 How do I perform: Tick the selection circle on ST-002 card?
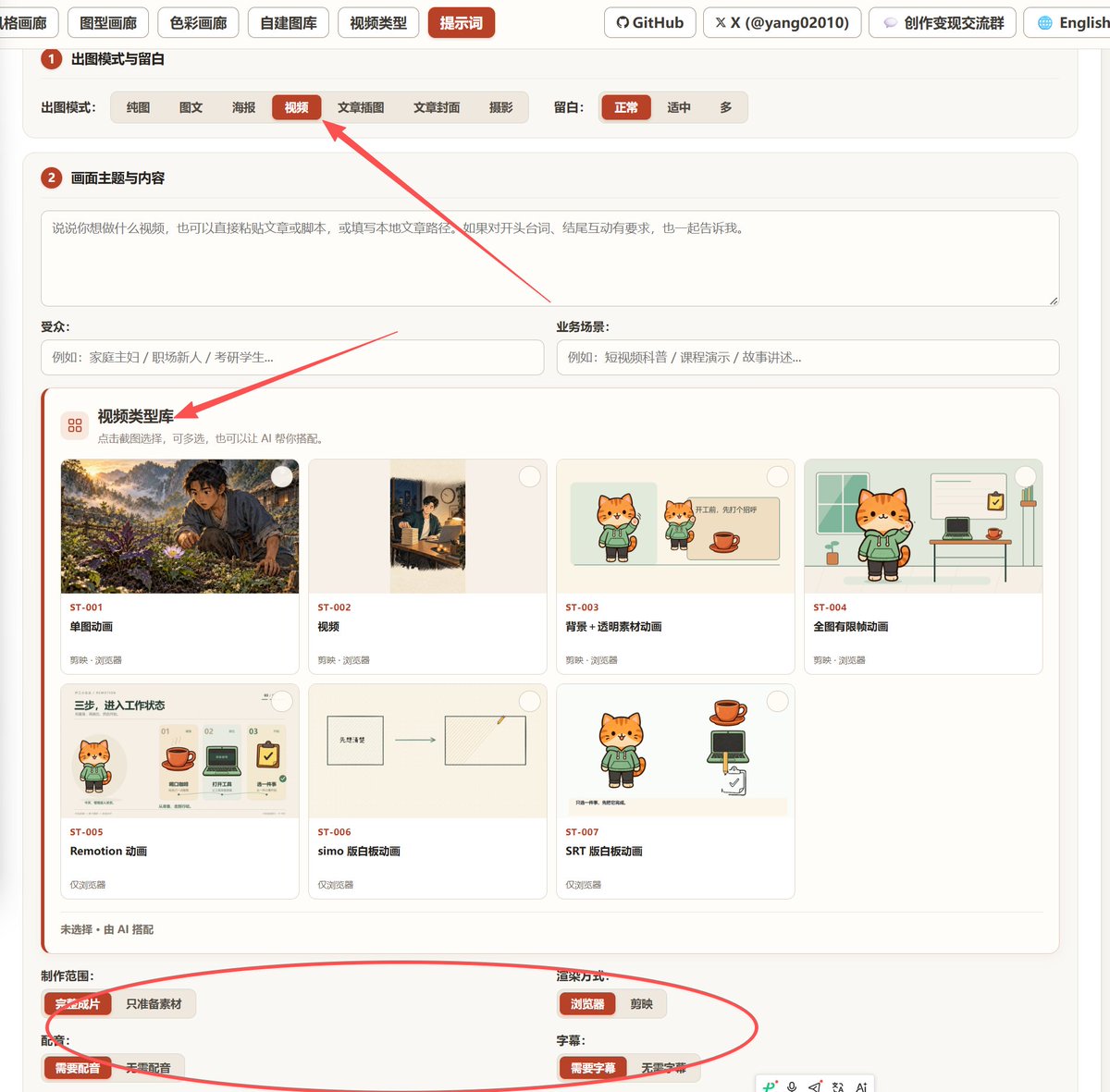pyautogui.click(x=530, y=476)
